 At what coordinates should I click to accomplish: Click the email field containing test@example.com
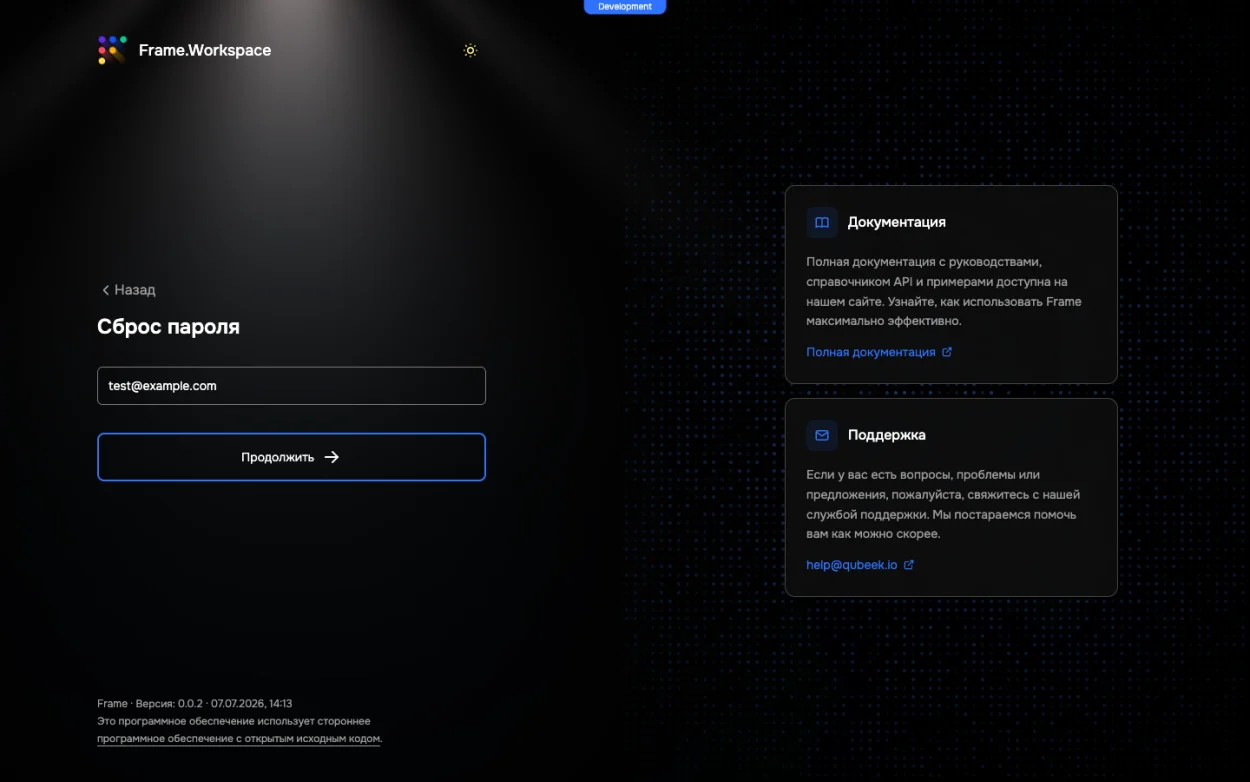291,386
